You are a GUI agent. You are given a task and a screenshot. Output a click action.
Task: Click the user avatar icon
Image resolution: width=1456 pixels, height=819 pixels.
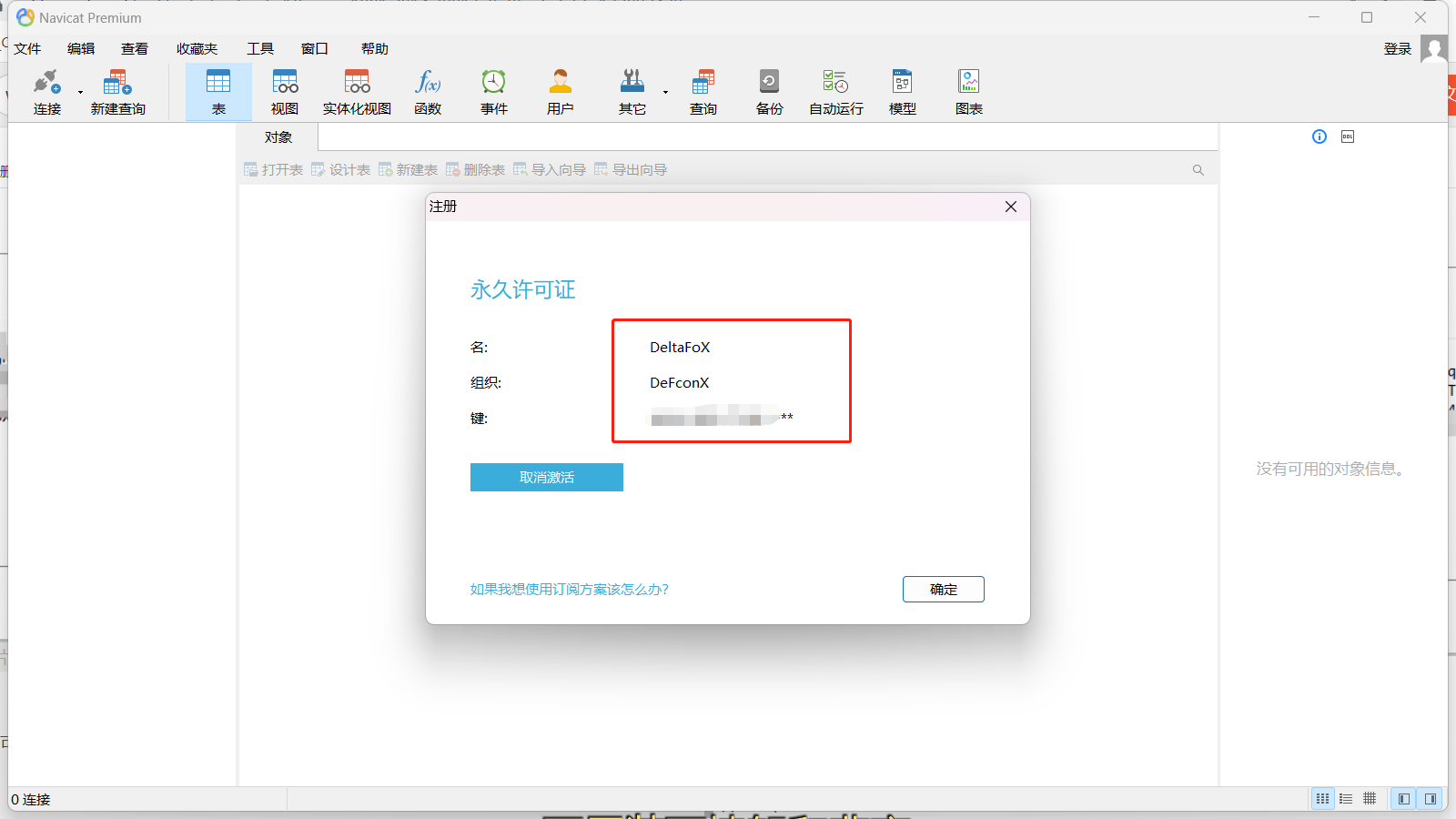[x=1434, y=48]
